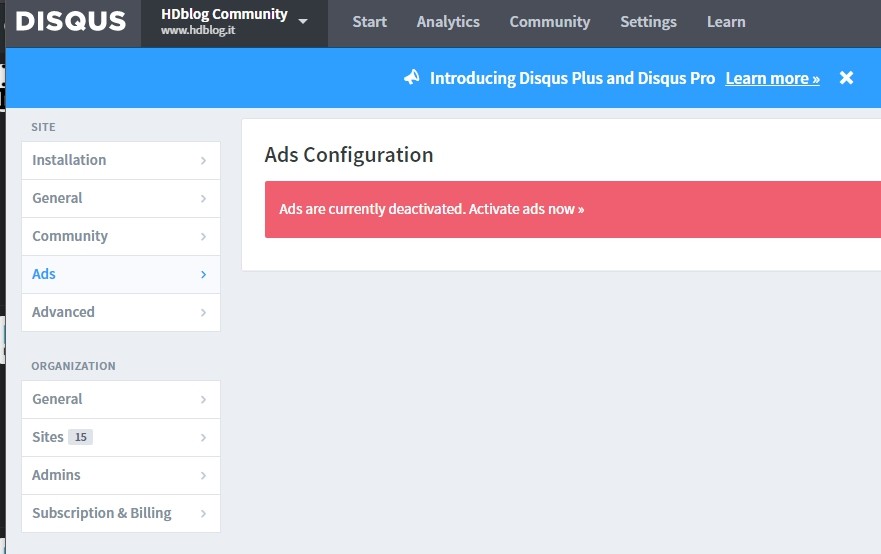
Task: Open Admins organization page
Action: click(x=121, y=475)
